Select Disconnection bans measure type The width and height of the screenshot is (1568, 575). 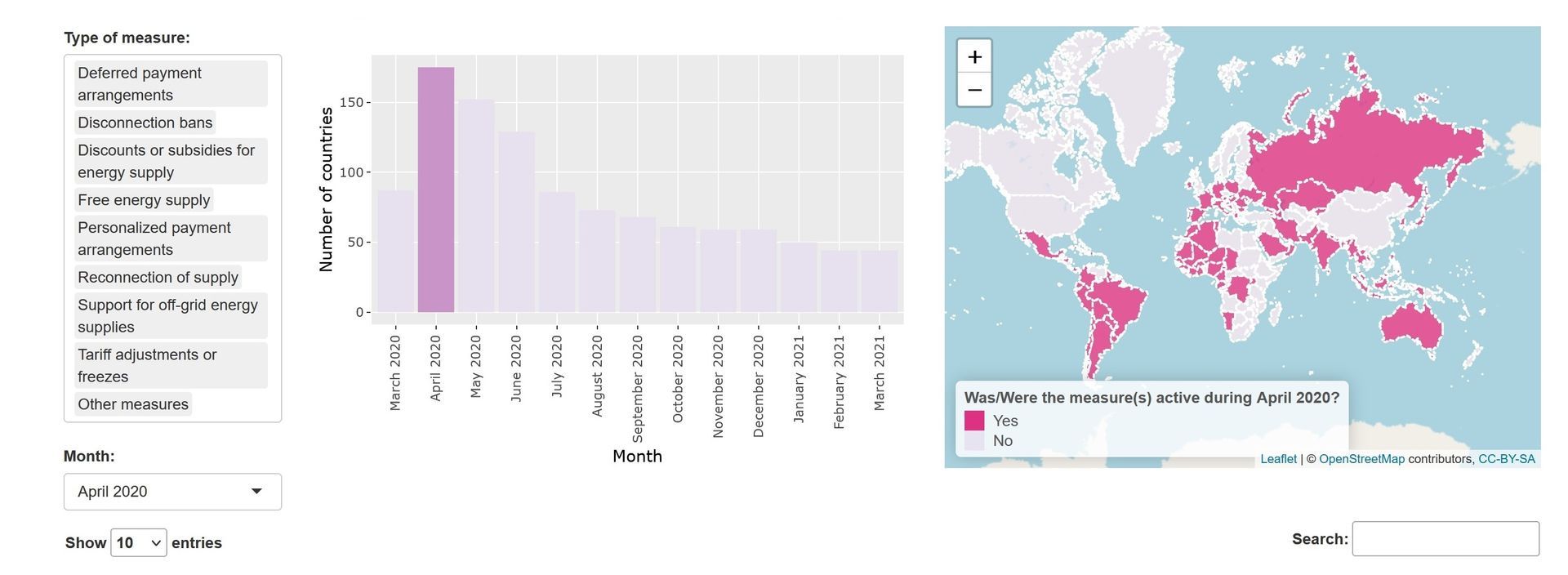(x=145, y=123)
